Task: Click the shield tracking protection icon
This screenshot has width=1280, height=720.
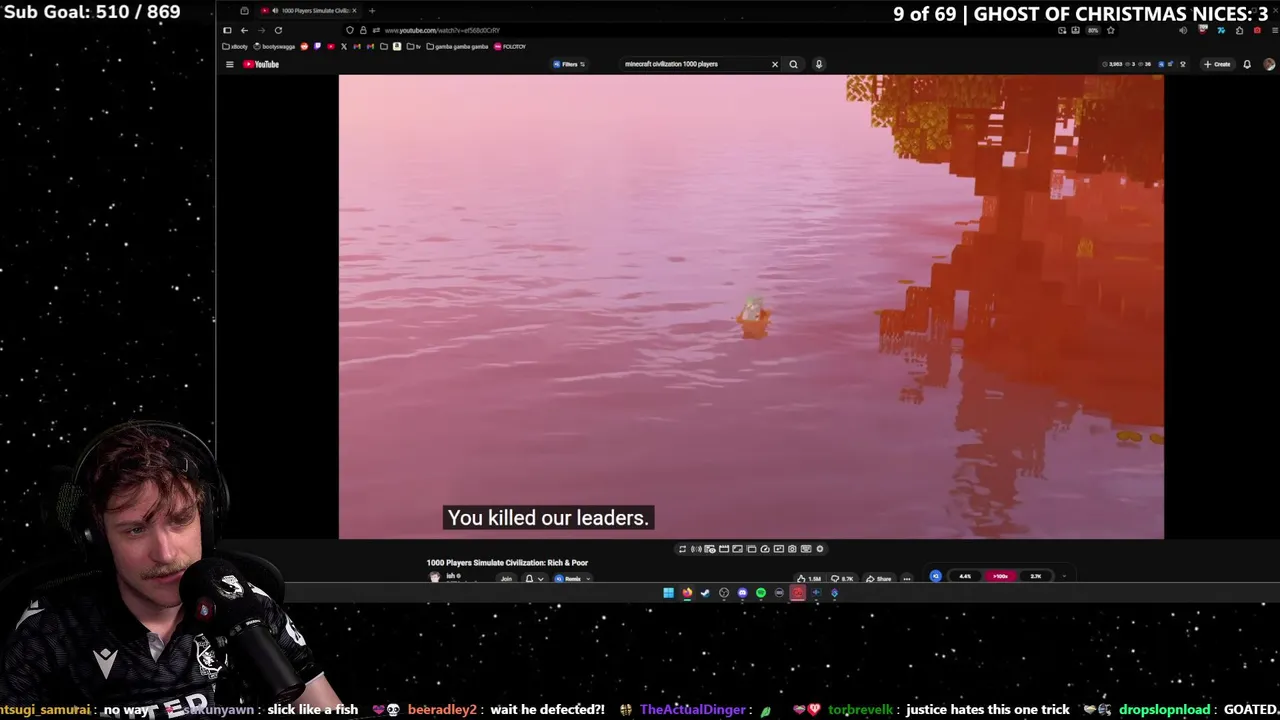Action: pos(350,30)
